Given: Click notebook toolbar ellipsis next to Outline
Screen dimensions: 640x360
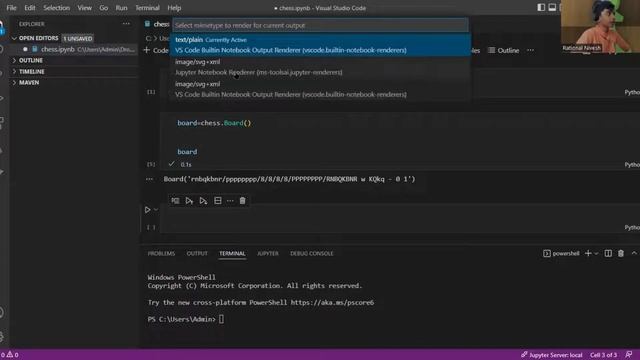Looking at the screenshot, I should point(530,50).
